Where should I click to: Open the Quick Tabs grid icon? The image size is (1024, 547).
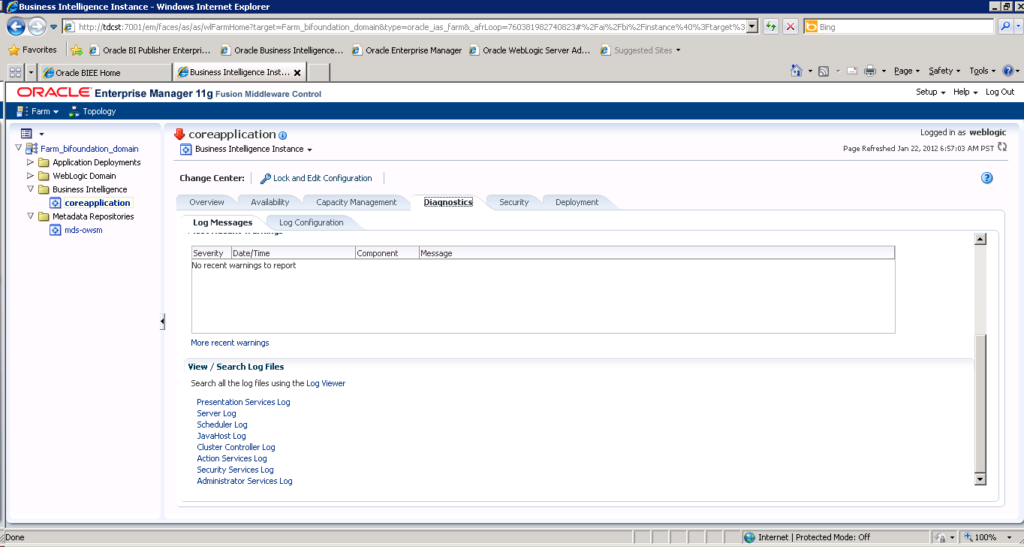[x=15, y=72]
